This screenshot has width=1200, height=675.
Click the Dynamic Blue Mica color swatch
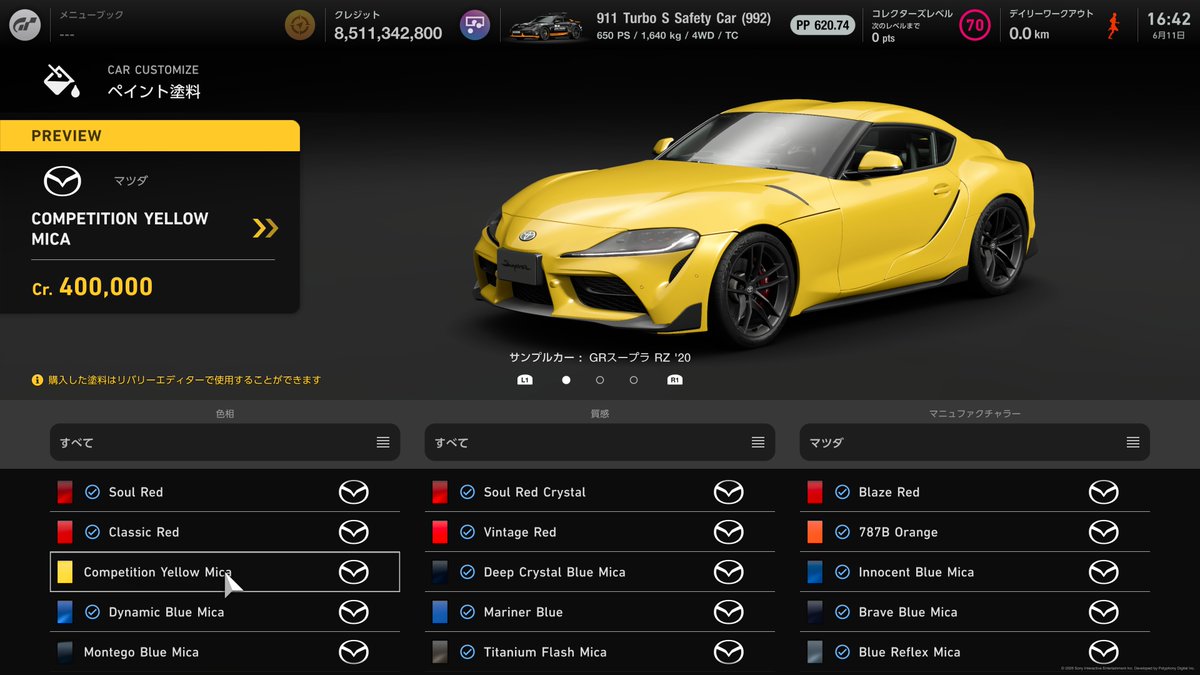[x=65, y=612]
